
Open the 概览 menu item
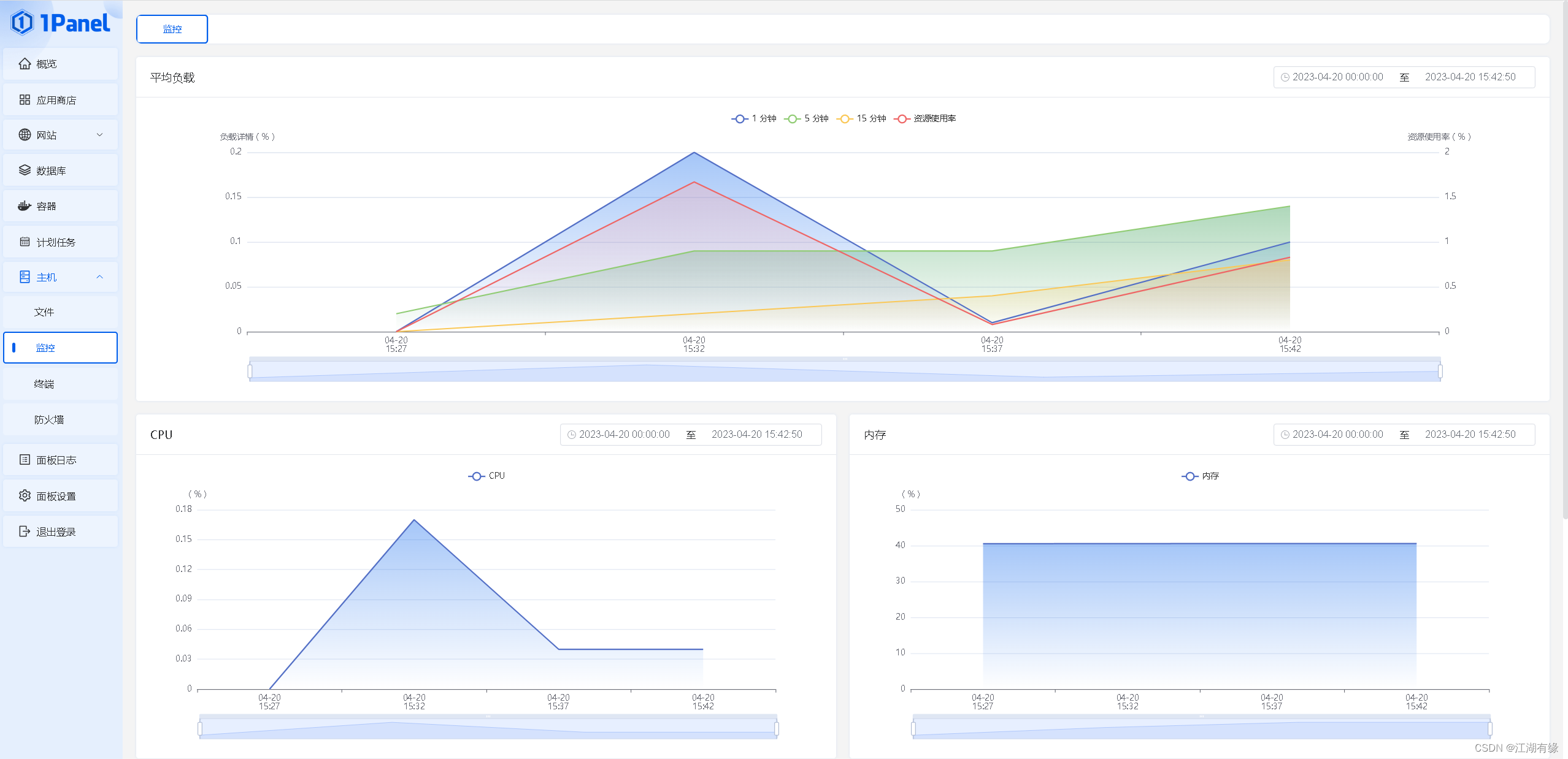click(x=60, y=64)
